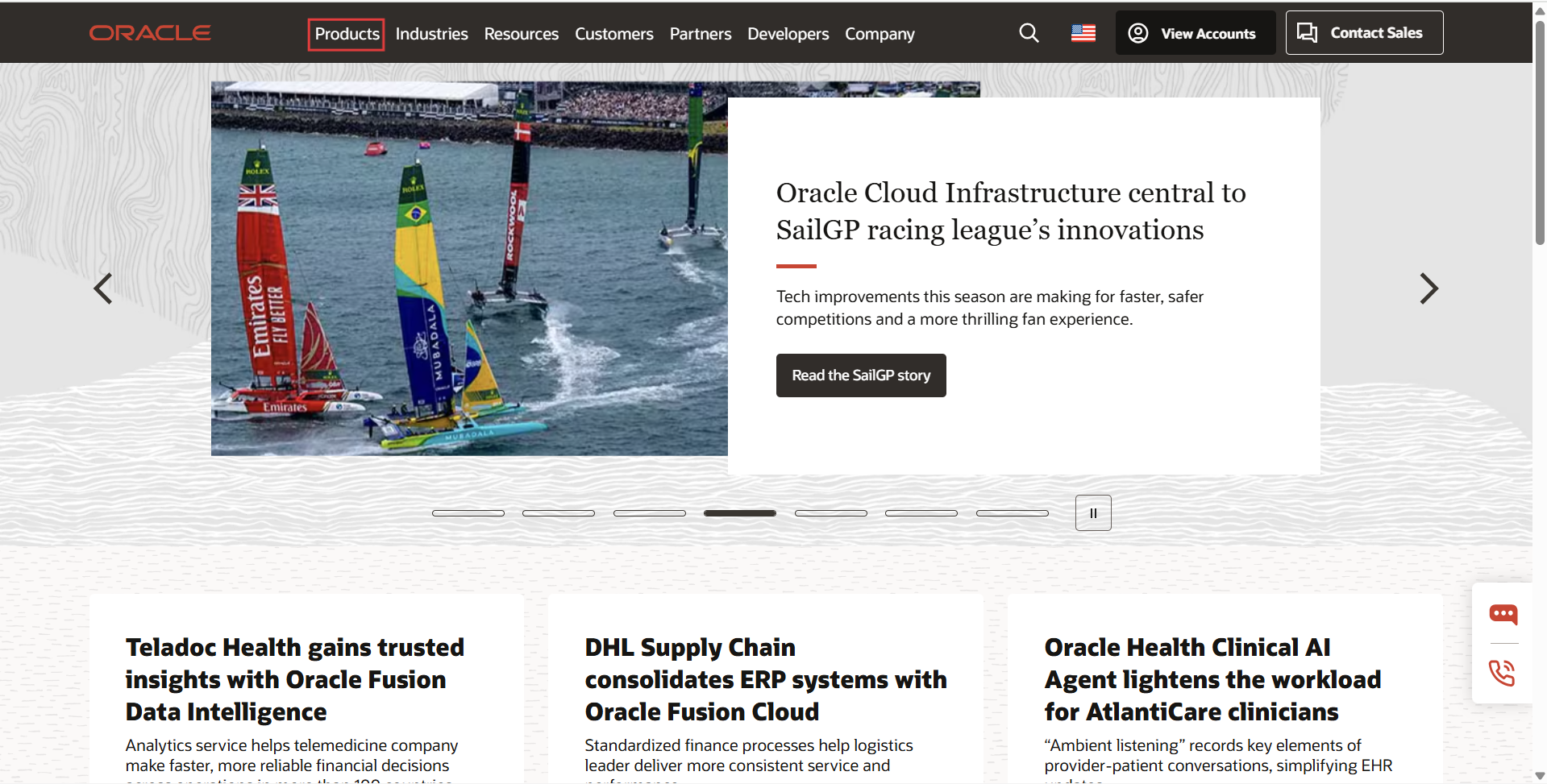The height and width of the screenshot is (784, 1547).
Task: Open the search magnifier icon
Action: point(1029,33)
